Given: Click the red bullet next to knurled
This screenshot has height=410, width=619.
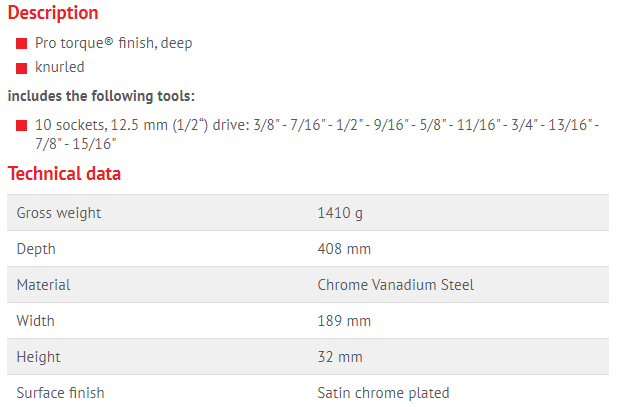Looking at the screenshot, I should point(22,68).
